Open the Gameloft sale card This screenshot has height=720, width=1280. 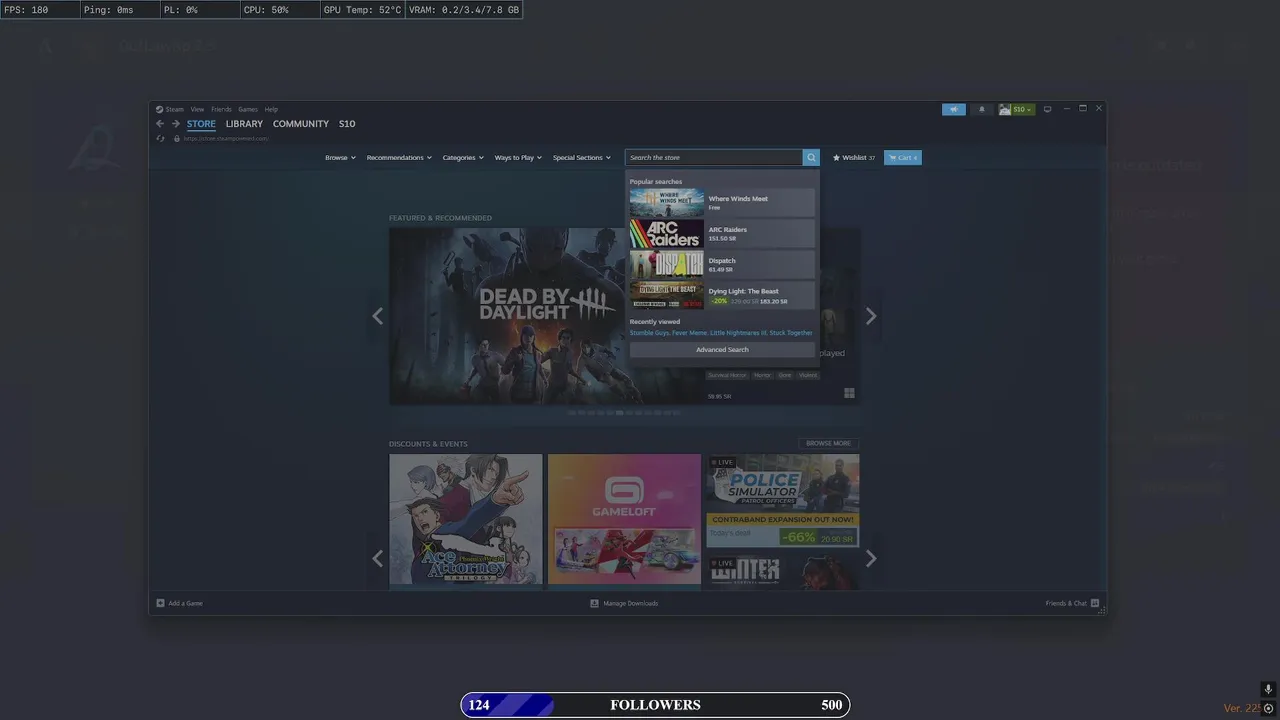click(624, 519)
